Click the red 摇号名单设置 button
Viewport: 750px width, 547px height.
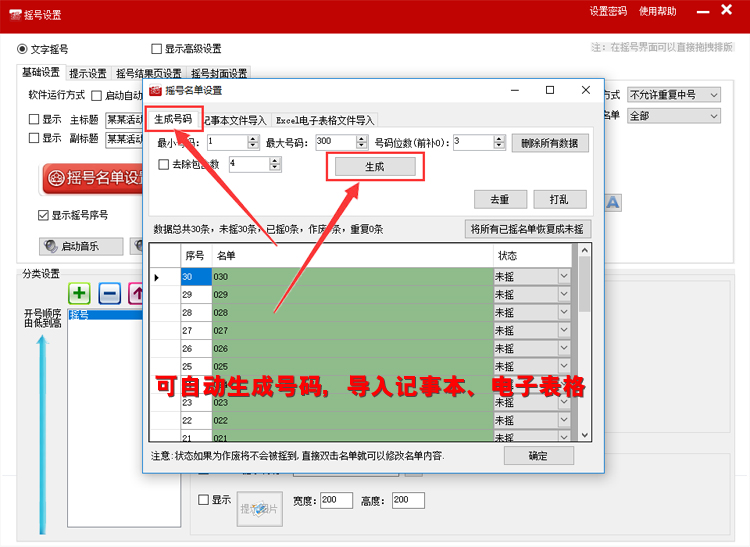94,179
